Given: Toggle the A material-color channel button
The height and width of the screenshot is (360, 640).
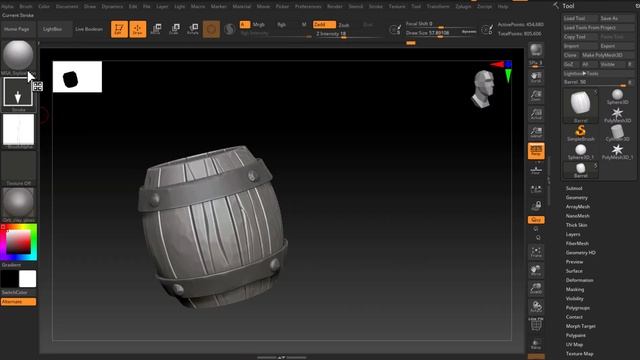Looking at the screenshot, I should click(245, 24).
